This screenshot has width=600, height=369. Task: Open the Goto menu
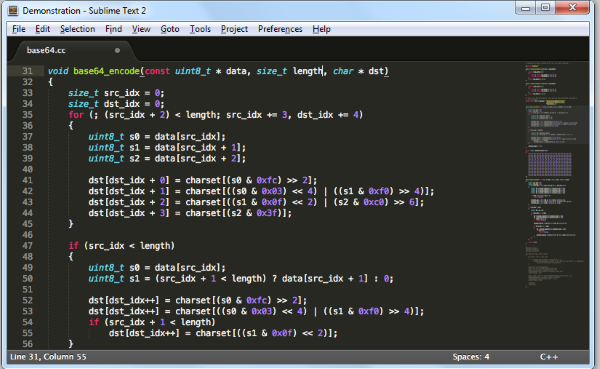click(170, 29)
